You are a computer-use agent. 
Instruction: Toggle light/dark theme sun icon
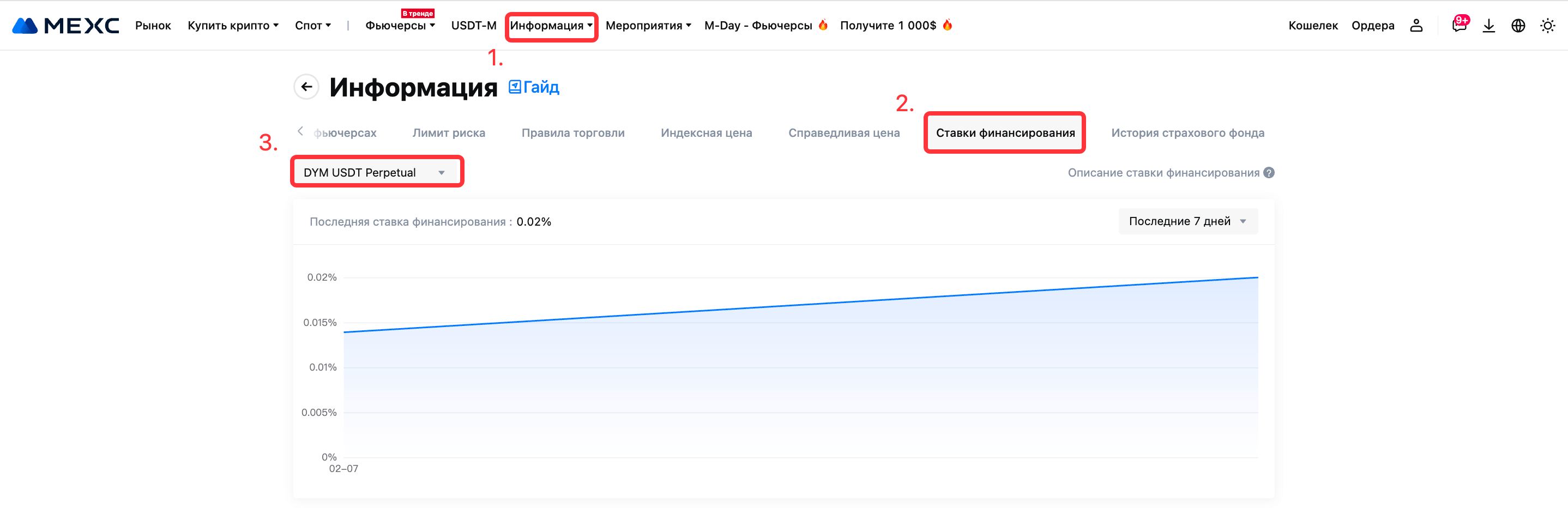(x=1547, y=26)
